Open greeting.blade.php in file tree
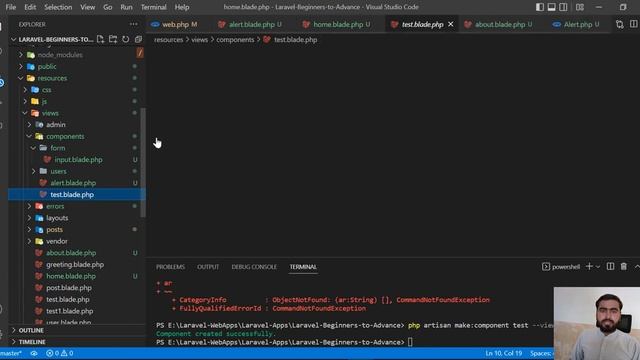Screen dimensions: 640x360 (76, 264)
